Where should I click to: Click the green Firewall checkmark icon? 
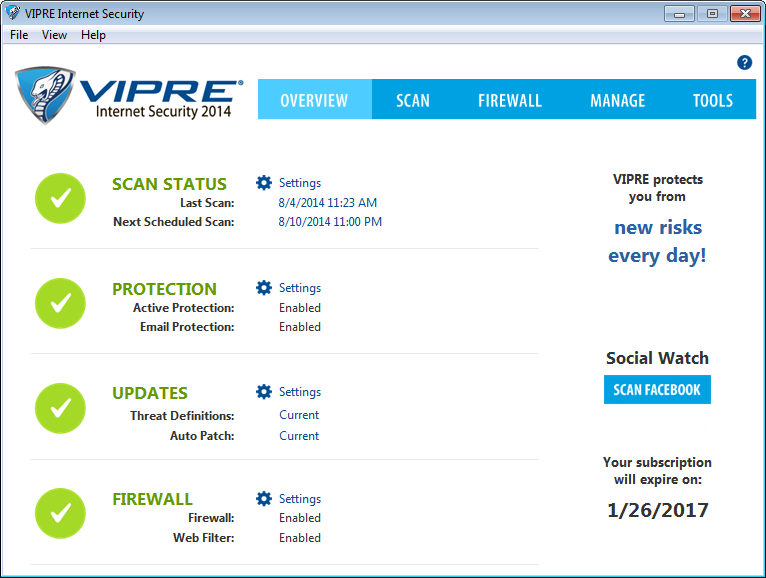60,513
